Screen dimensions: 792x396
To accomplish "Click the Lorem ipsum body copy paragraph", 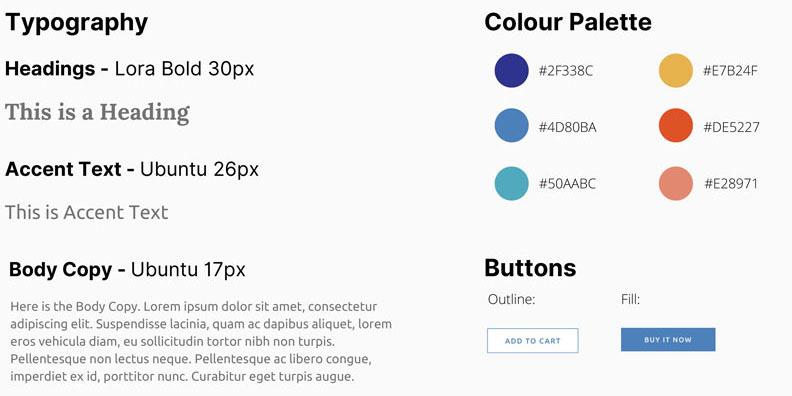I will tap(201, 341).
